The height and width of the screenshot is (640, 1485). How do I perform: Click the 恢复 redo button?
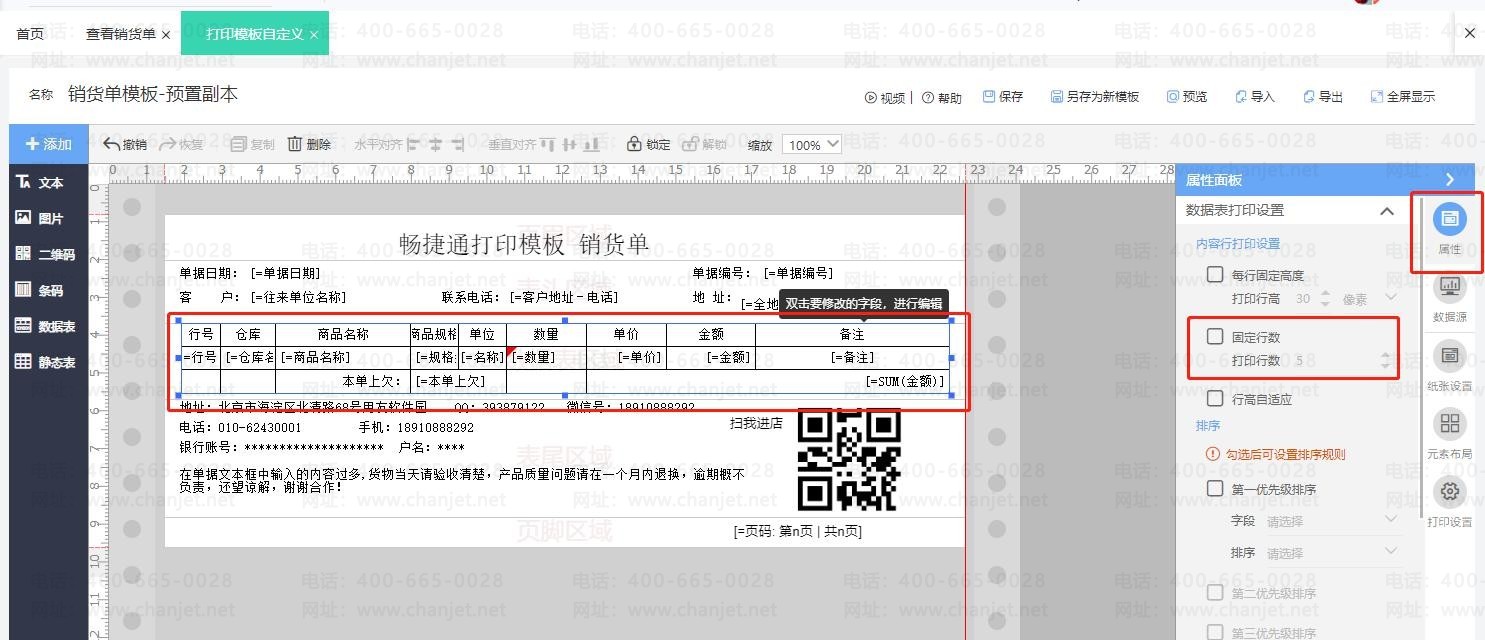[181, 144]
